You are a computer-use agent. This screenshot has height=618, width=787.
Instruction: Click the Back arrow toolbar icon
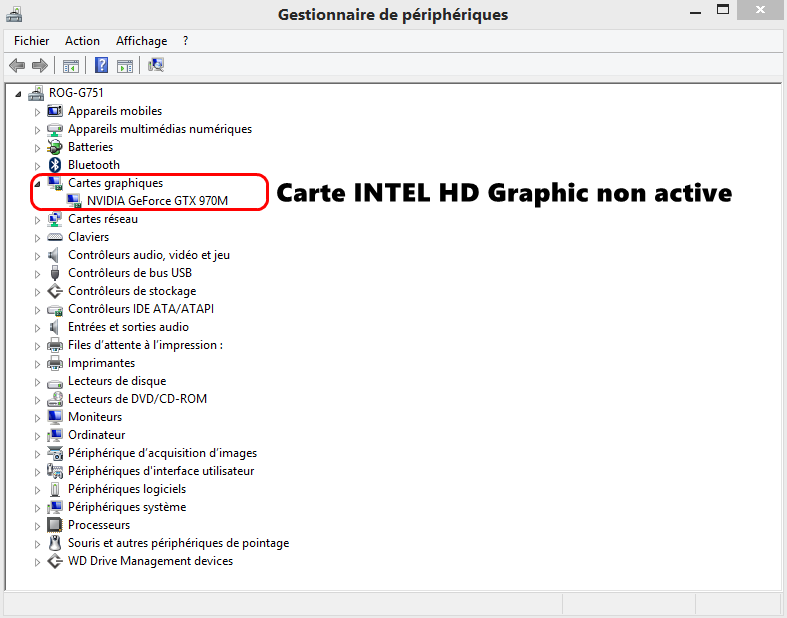coord(16,66)
